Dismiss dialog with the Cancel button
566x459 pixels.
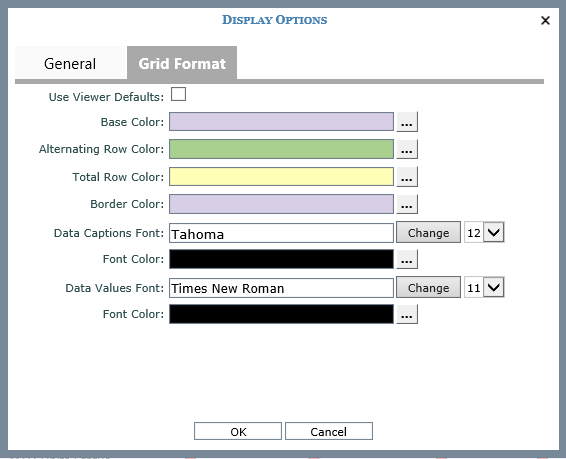[x=329, y=431]
